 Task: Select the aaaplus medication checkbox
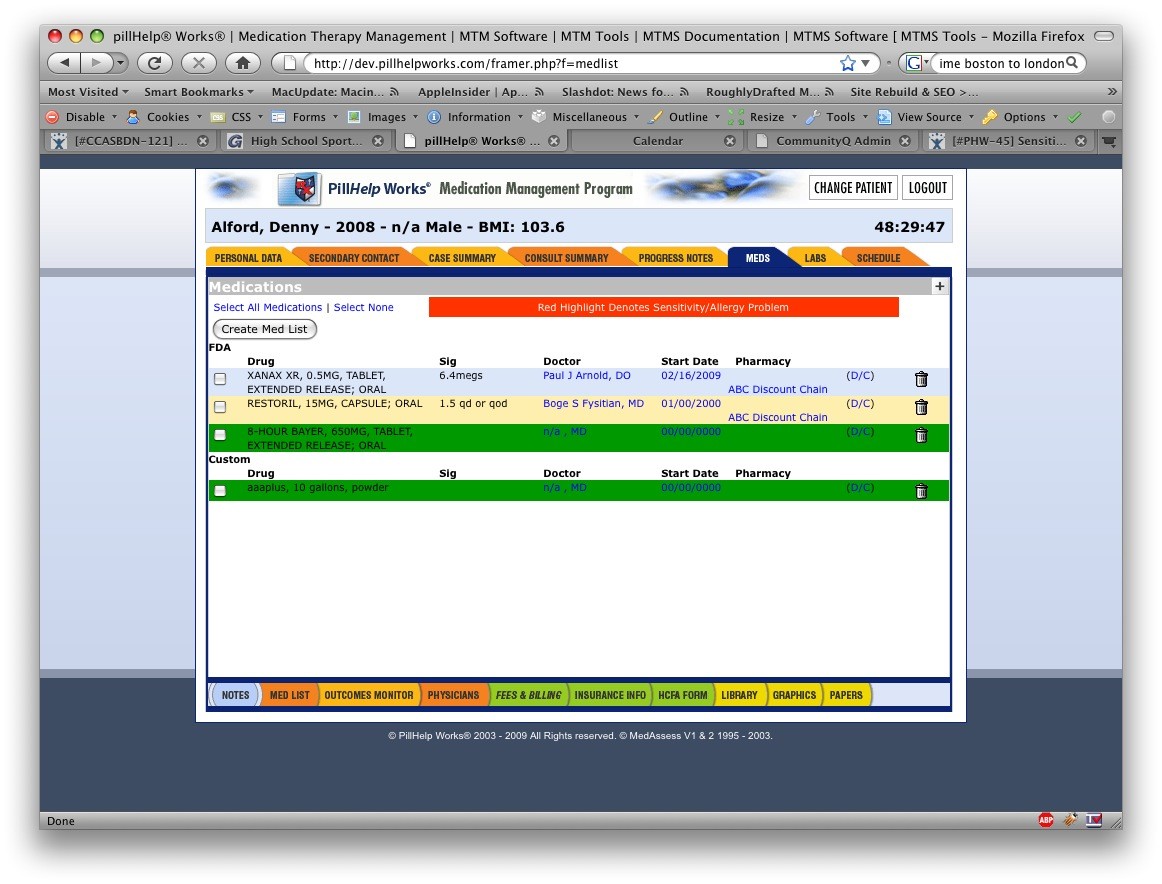coord(220,491)
